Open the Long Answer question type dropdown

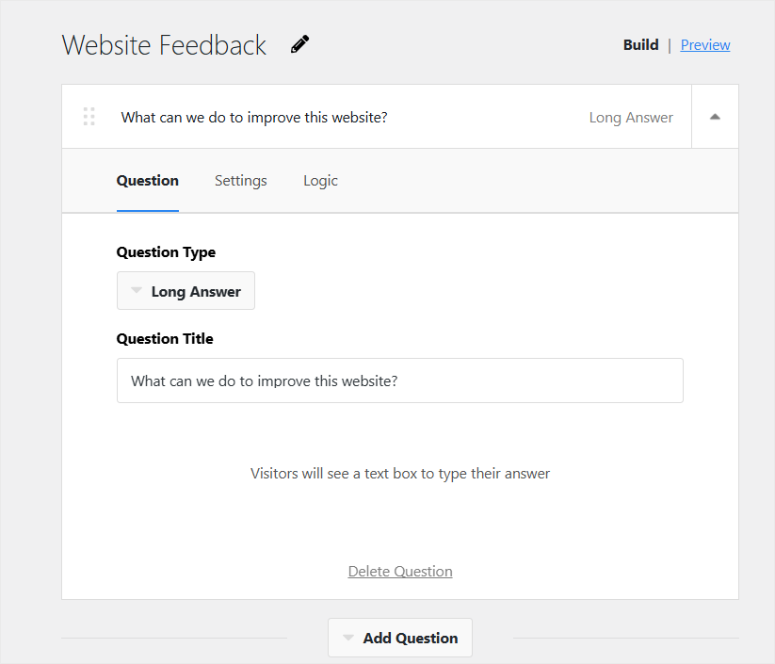tap(186, 291)
